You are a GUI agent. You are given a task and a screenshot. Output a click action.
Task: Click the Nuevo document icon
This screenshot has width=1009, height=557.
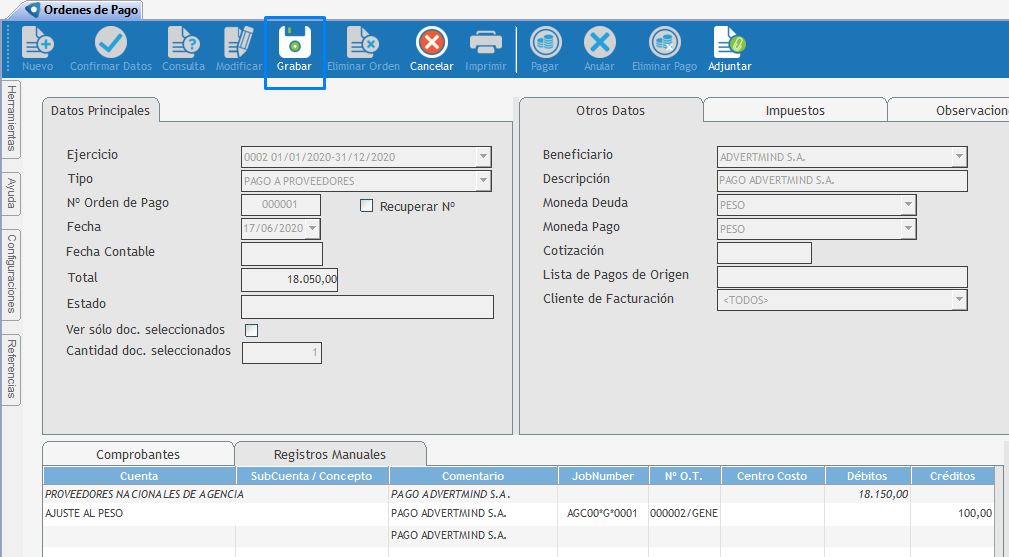tap(37, 43)
